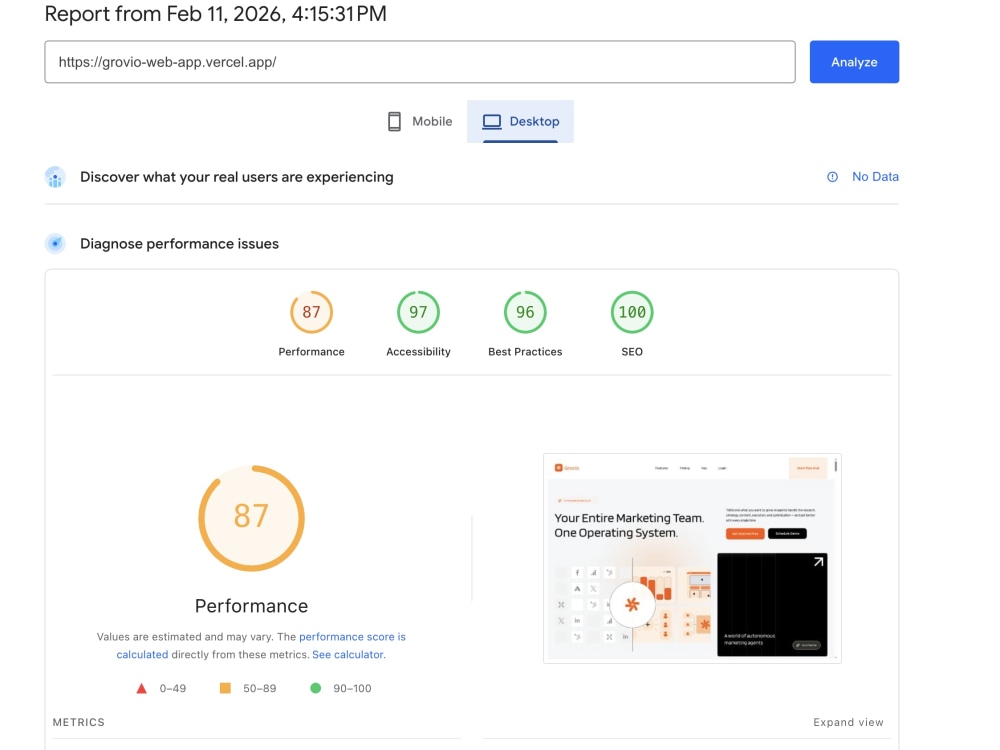Open the performance score is calculated link
Screen dimensions: 1000x750
pos(261,645)
